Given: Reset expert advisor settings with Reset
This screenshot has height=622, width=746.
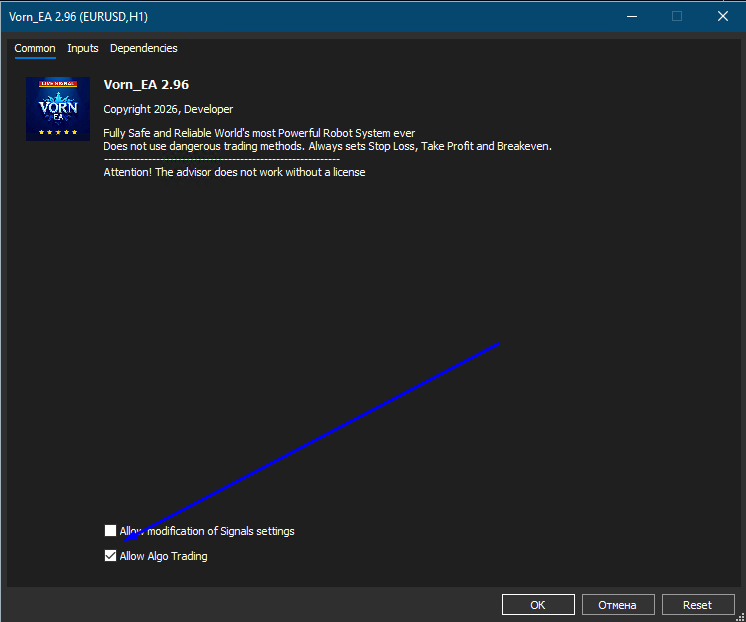Looking at the screenshot, I should pos(698,604).
